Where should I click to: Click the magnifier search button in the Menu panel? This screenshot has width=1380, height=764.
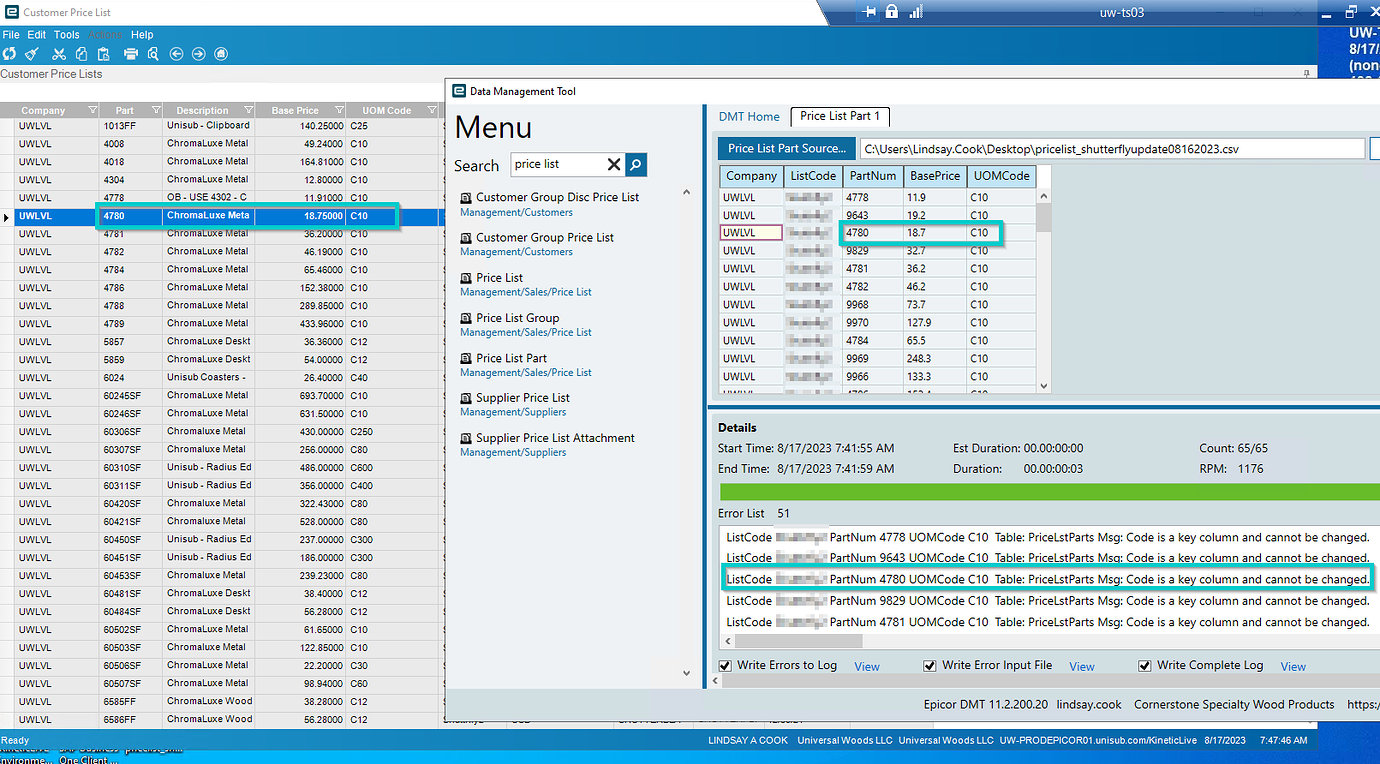(x=636, y=164)
